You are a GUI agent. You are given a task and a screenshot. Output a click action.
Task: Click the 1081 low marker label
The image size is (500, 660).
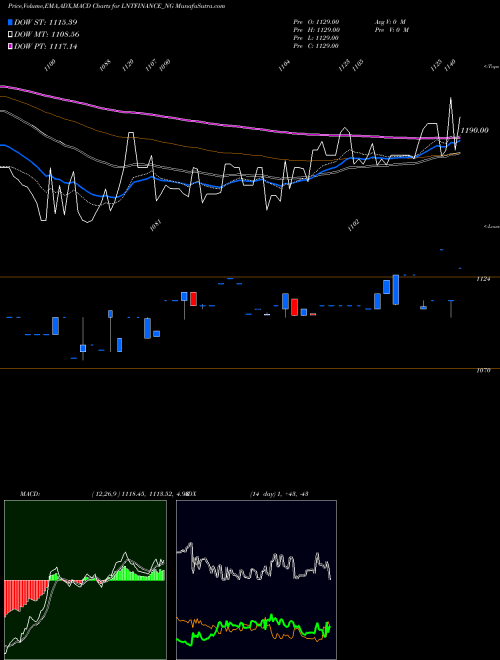(156, 226)
